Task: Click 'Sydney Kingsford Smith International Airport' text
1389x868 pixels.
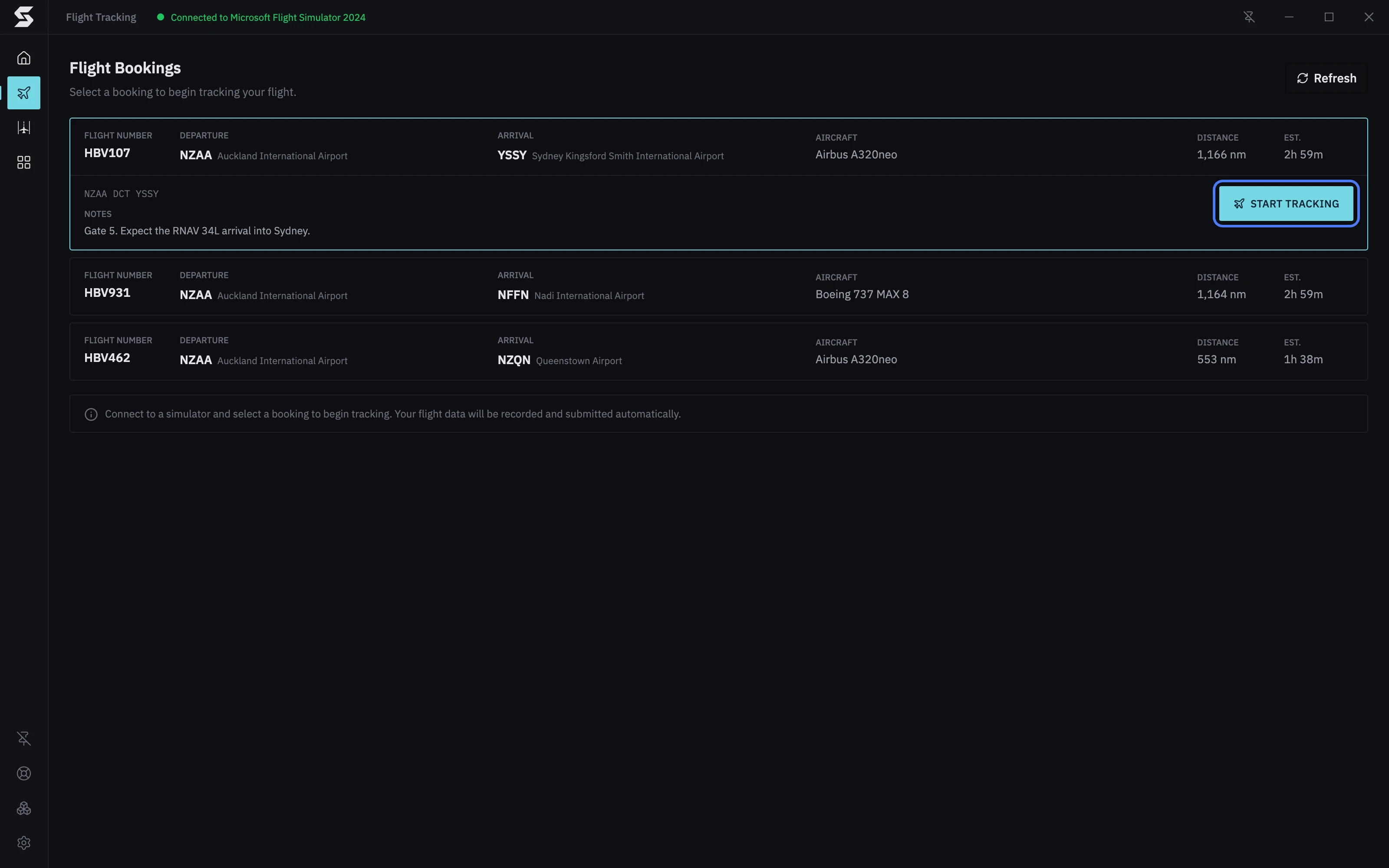Action: [x=627, y=156]
